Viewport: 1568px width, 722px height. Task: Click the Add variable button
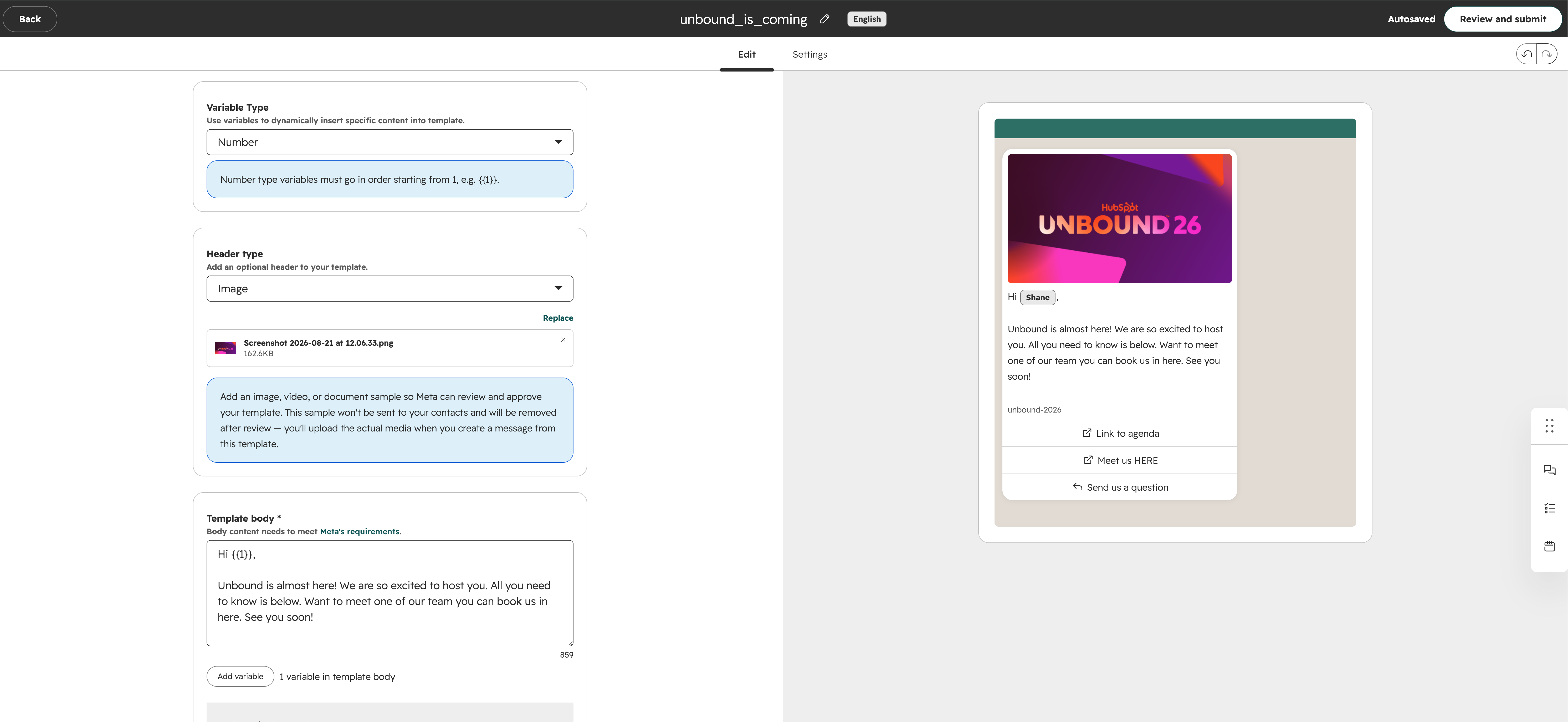coord(240,676)
